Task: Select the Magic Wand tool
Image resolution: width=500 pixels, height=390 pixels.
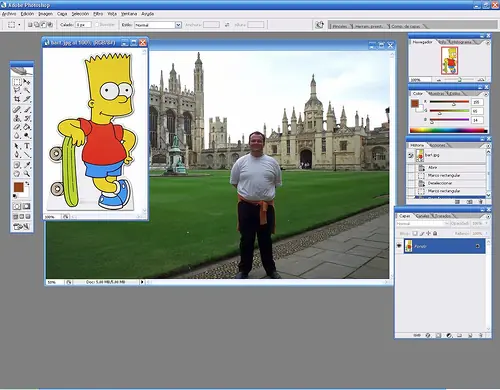Action: pyautogui.click(x=27, y=90)
